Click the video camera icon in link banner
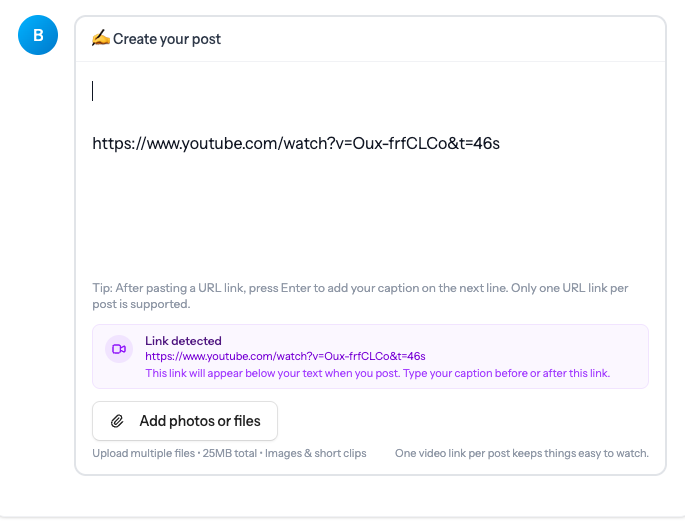Viewport: 685px width, 531px height. [x=119, y=349]
